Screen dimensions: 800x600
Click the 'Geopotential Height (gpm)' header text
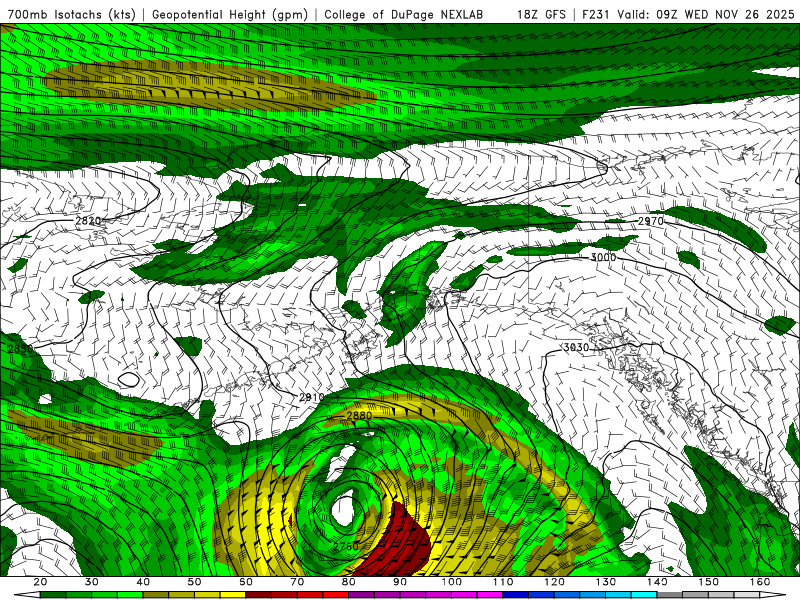pos(230,14)
